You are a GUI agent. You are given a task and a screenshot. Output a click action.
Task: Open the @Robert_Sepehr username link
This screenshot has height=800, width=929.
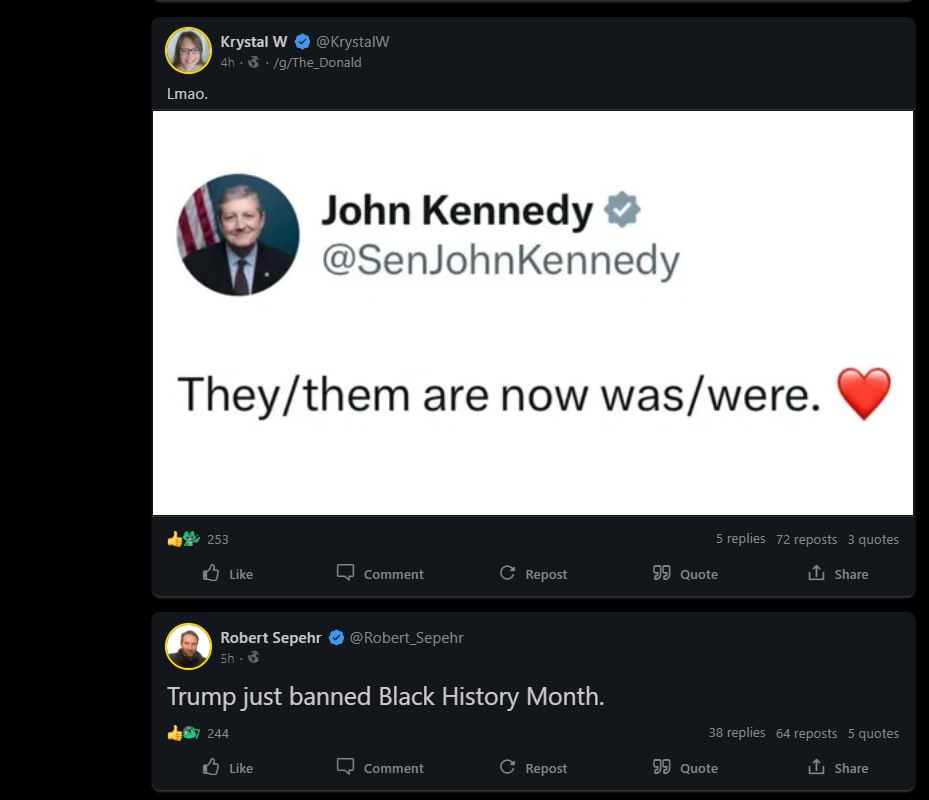pos(406,638)
